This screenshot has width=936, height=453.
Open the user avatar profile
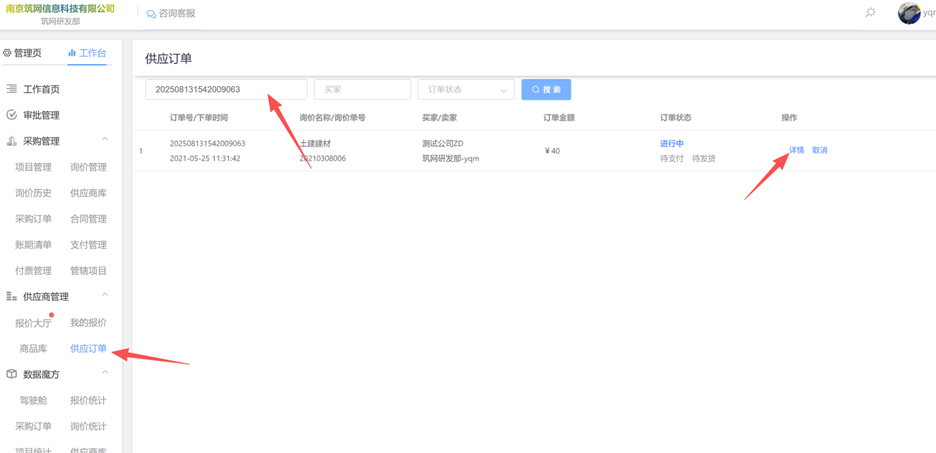[x=908, y=13]
